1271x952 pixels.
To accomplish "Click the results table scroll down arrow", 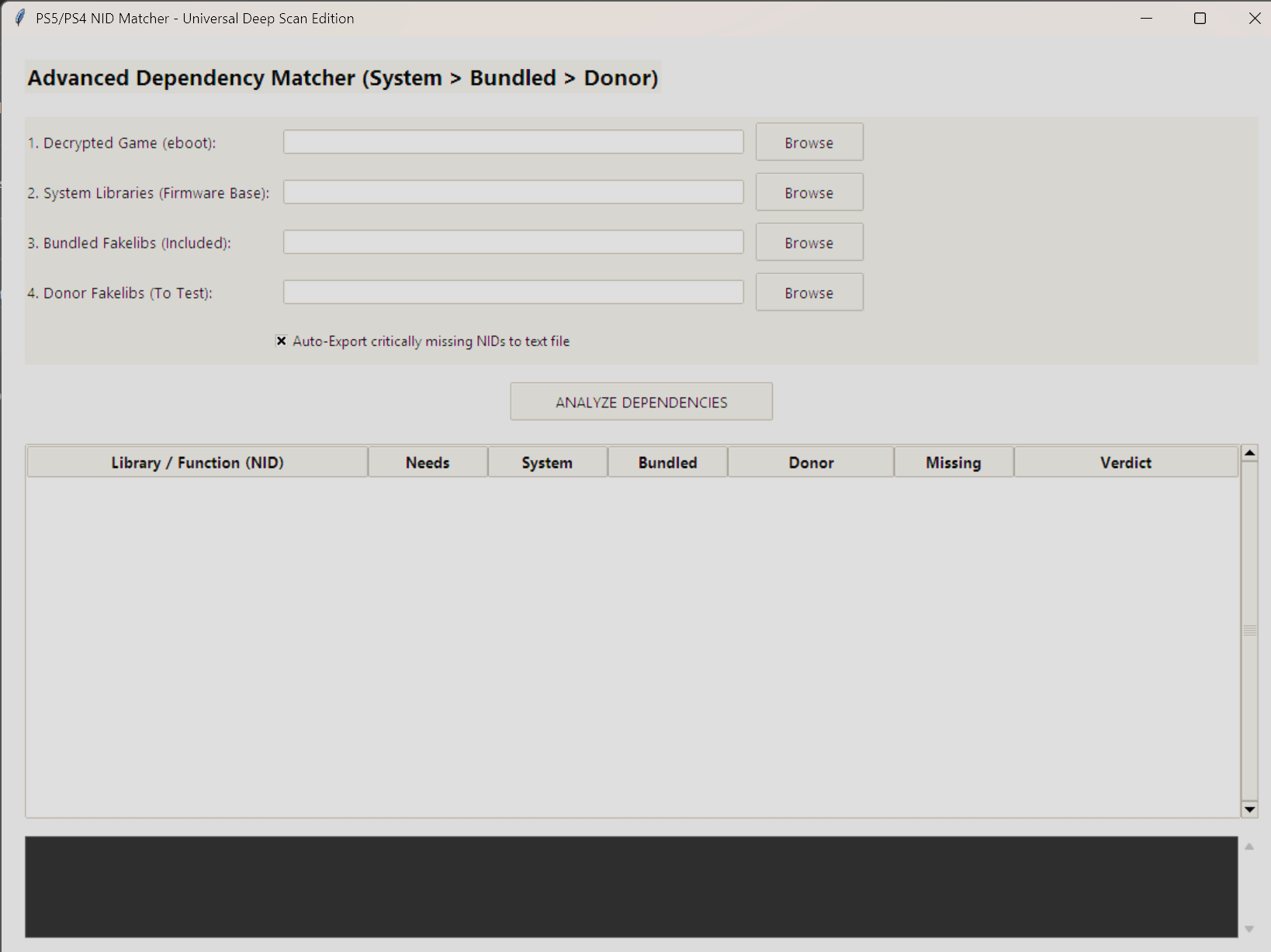I will [1249, 809].
